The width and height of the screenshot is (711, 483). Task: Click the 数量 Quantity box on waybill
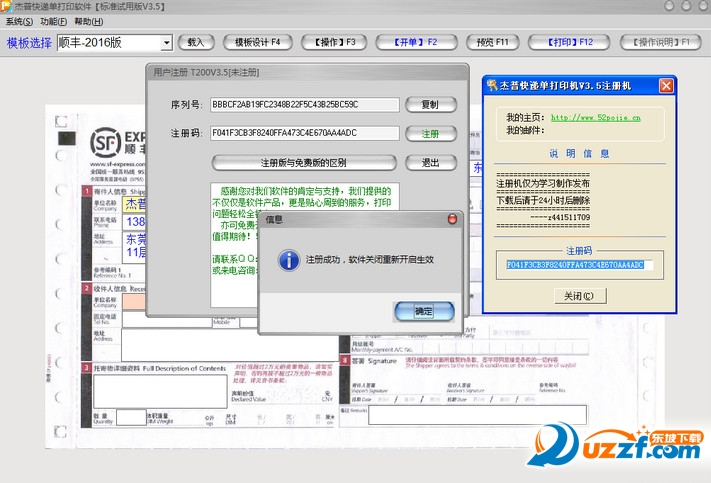coord(131,418)
